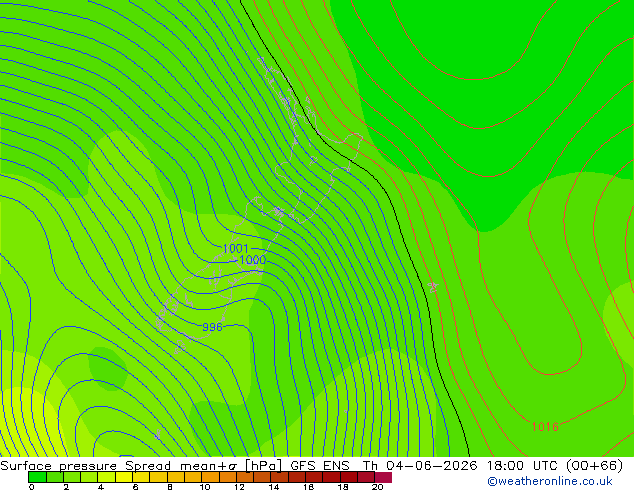Select the yellow legend swatch left of 6
Screen dimensions: 634x490
tap(124, 477)
